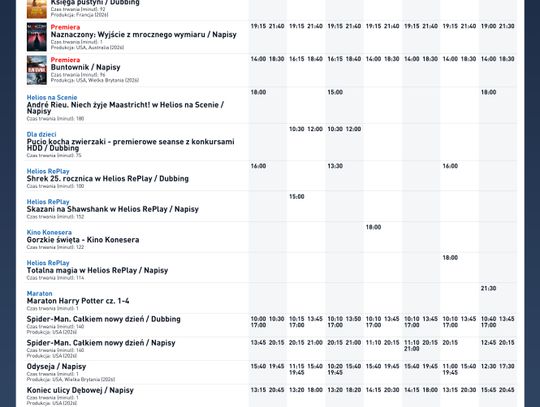Click 'Czas trwania (minut): 96' under Buntownik

coord(78,75)
